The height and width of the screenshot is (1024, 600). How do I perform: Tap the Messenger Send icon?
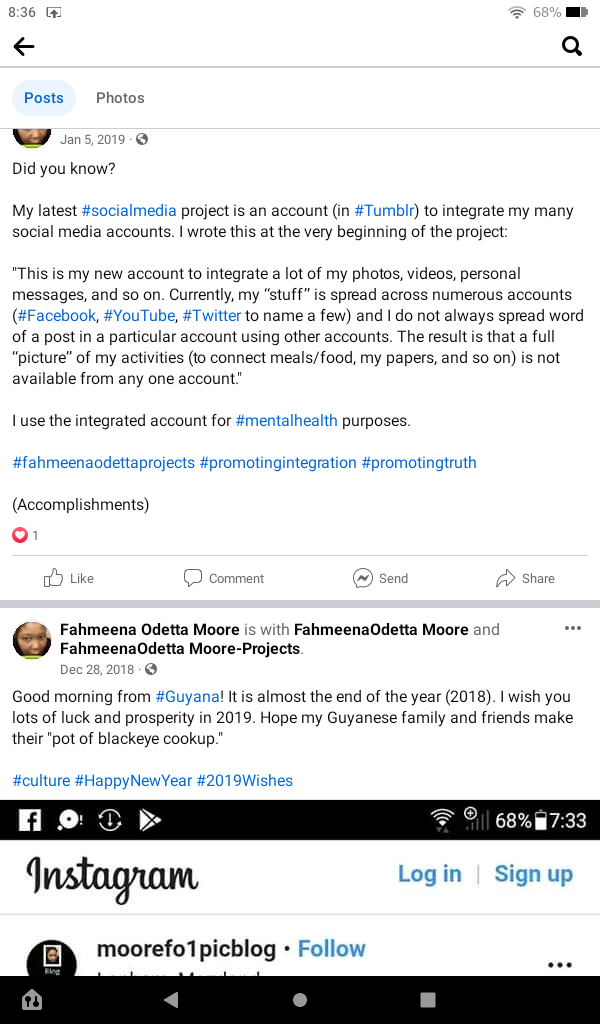coord(363,578)
